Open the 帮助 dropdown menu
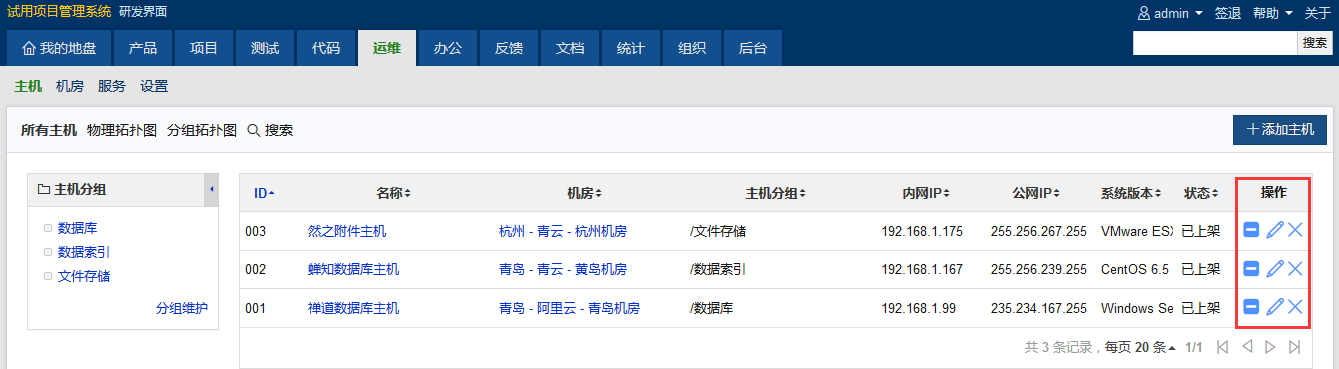 point(1272,13)
